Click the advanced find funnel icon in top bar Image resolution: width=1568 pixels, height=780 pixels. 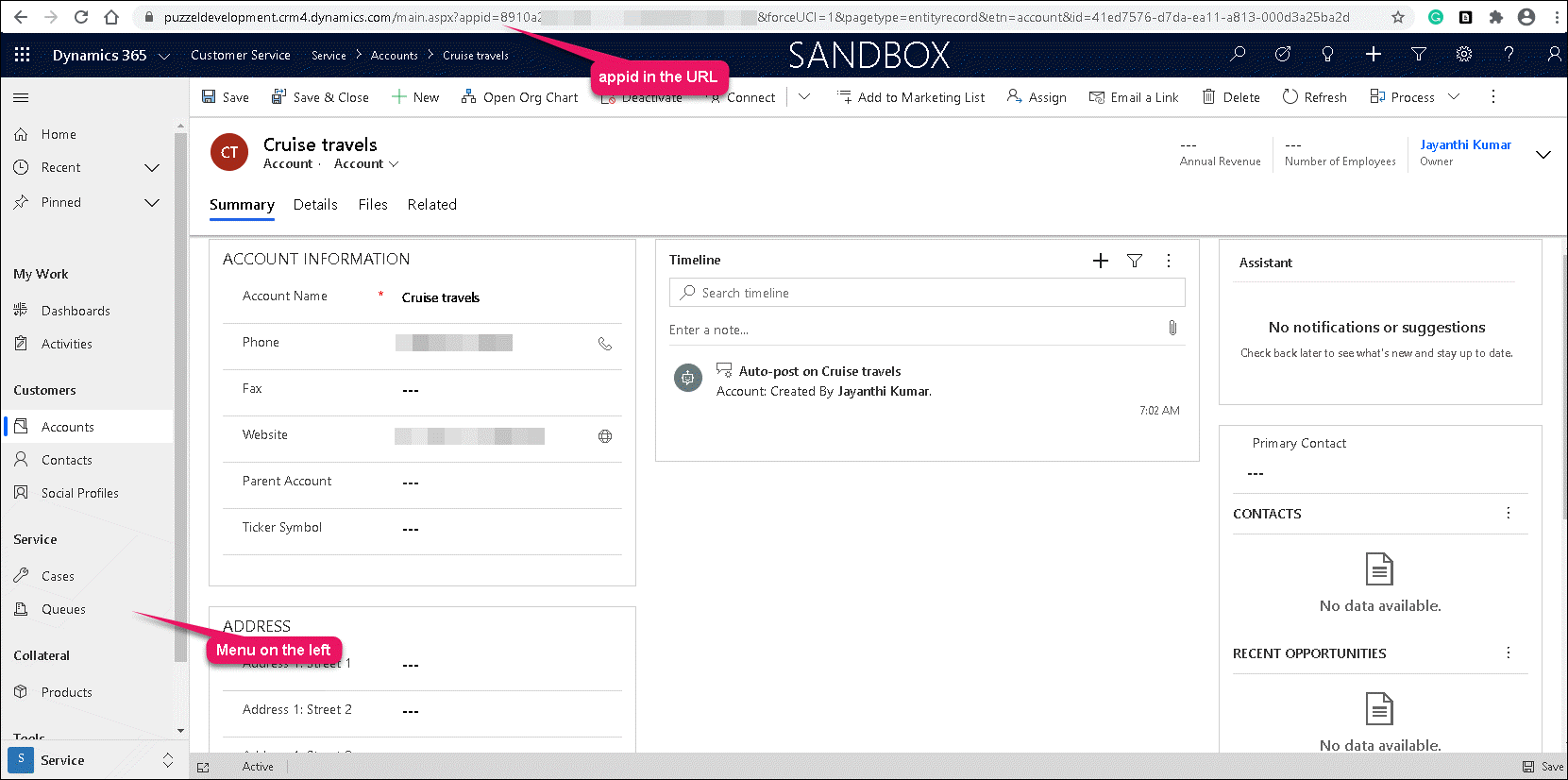[x=1418, y=55]
